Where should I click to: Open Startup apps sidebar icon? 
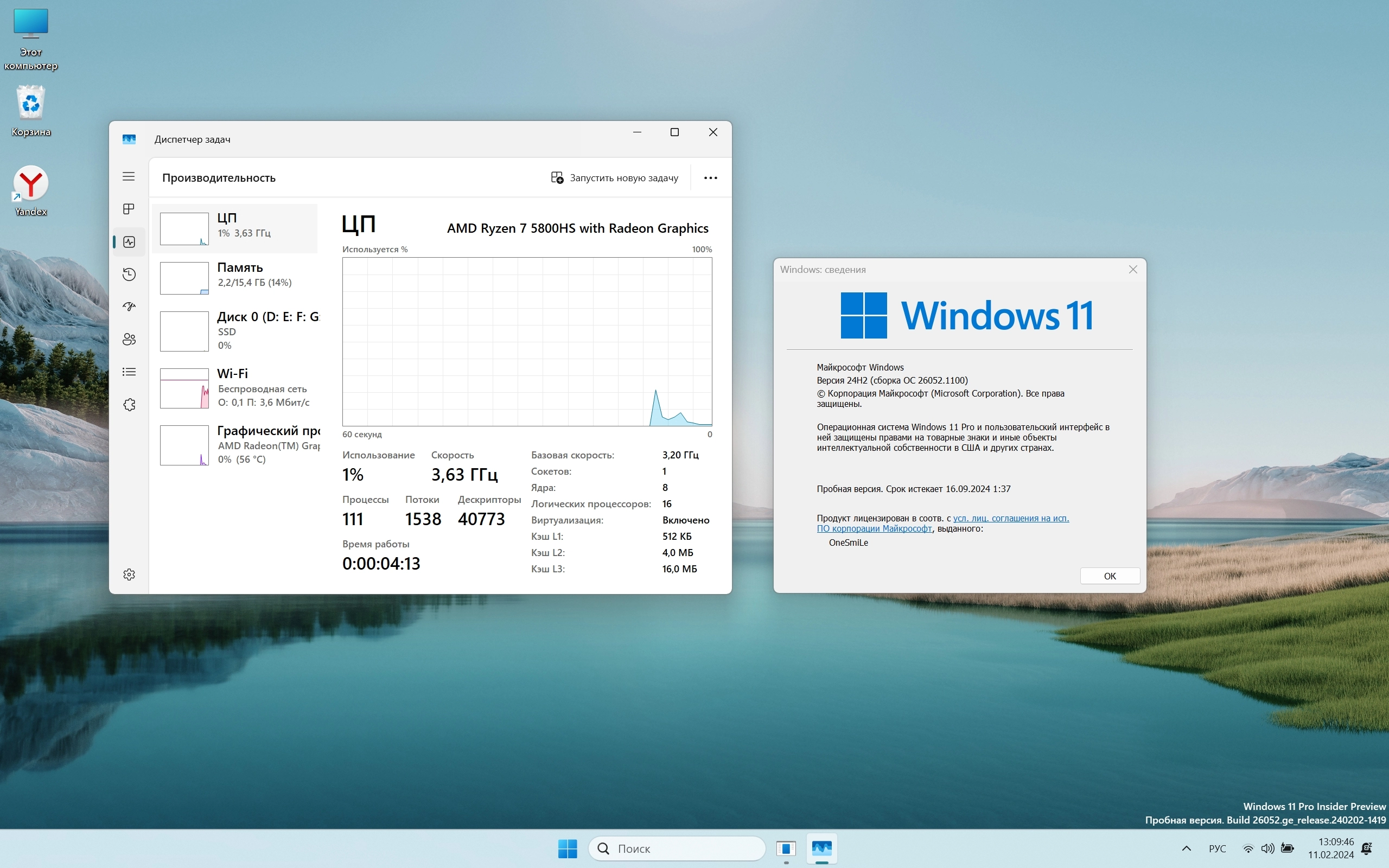coord(129,307)
